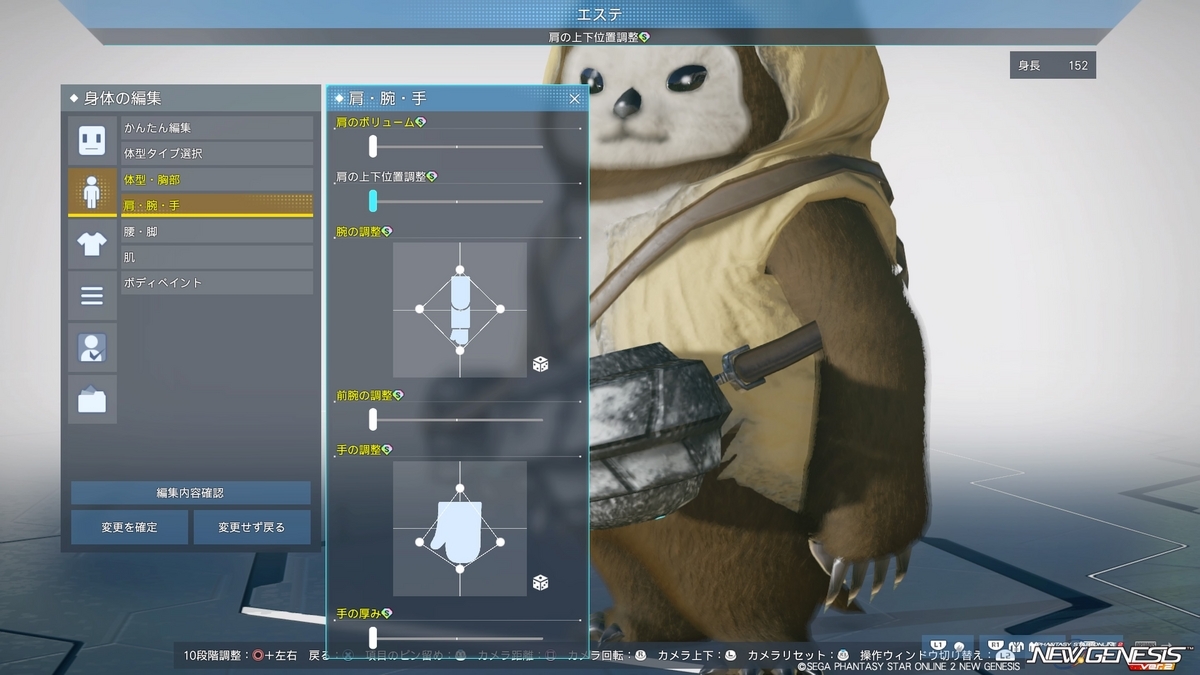Select 体型タイプ選択 menu entry
The width and height of the screenshot is (1200, 675).
[217, 154]
